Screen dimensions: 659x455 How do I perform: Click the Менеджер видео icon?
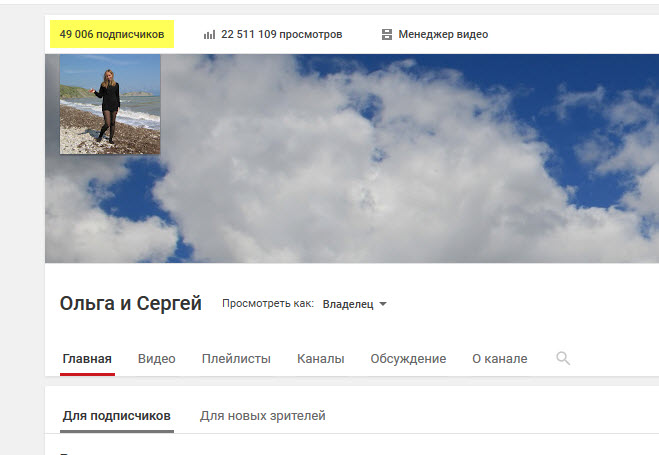tap(387, 34)
